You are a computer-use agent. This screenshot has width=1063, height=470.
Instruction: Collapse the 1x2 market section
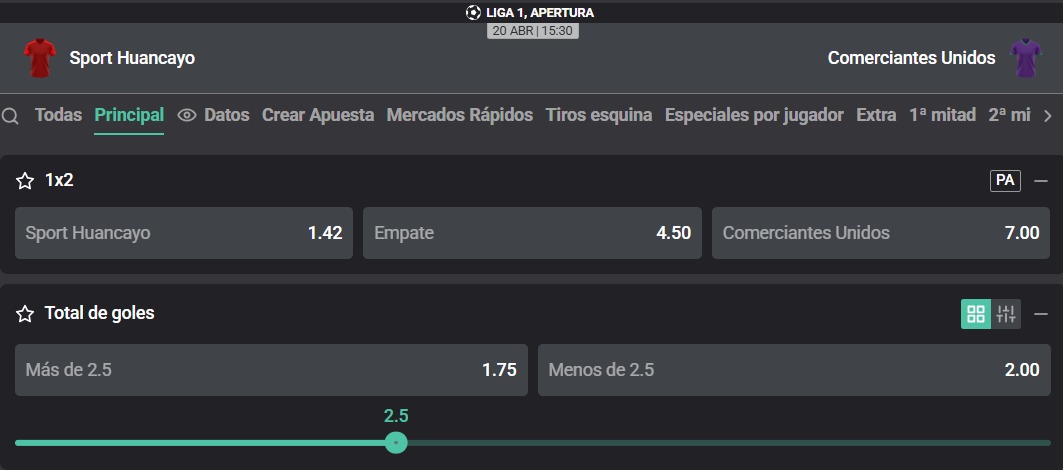pos(1041,181)
